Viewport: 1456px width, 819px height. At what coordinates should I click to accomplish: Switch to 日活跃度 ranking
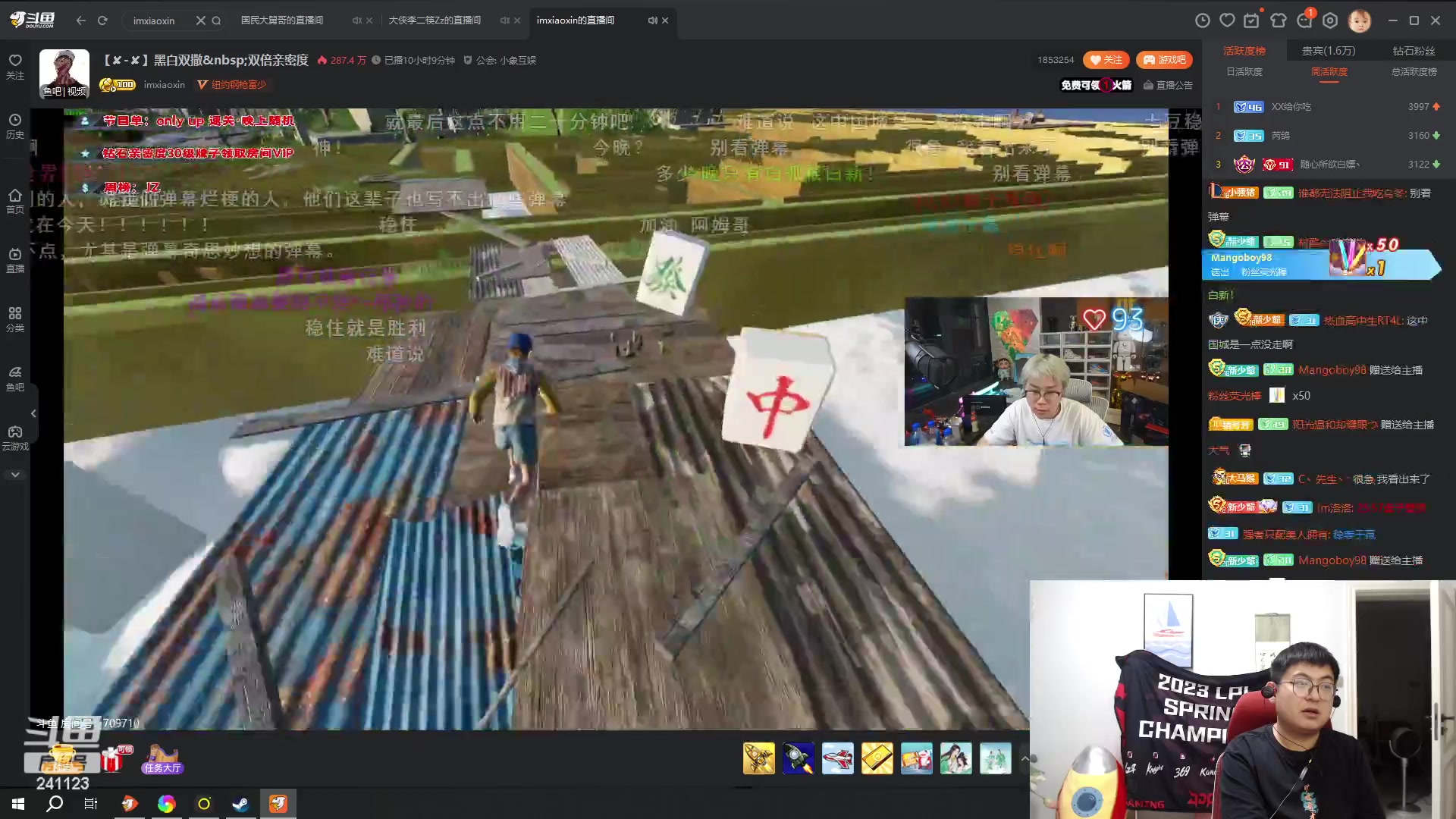coord(1244,72)
